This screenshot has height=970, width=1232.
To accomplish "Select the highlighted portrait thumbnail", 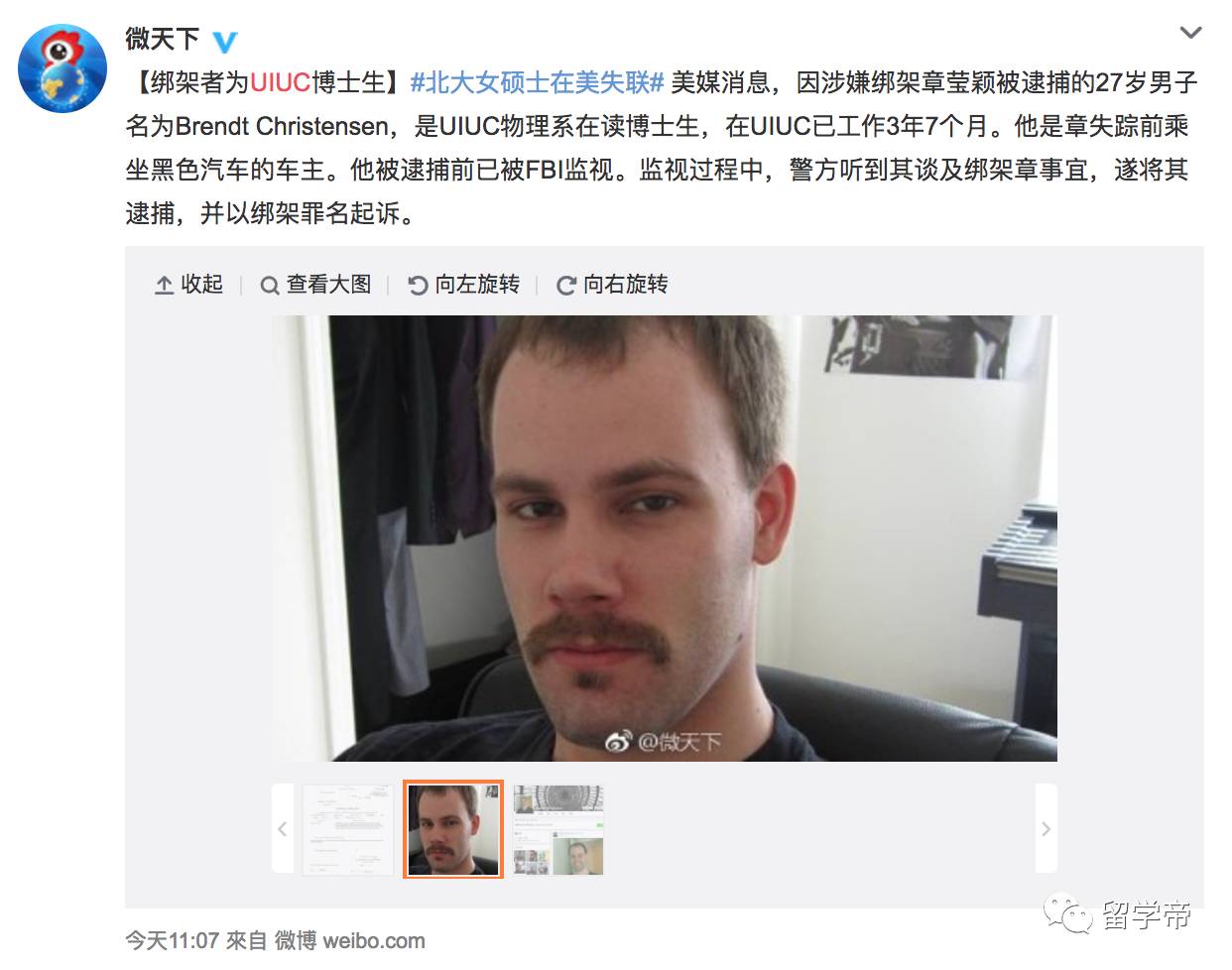I will point(453,829).
